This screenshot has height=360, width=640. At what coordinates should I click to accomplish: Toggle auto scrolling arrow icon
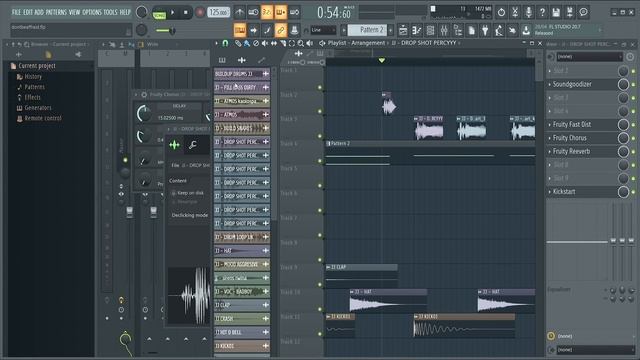253,30
